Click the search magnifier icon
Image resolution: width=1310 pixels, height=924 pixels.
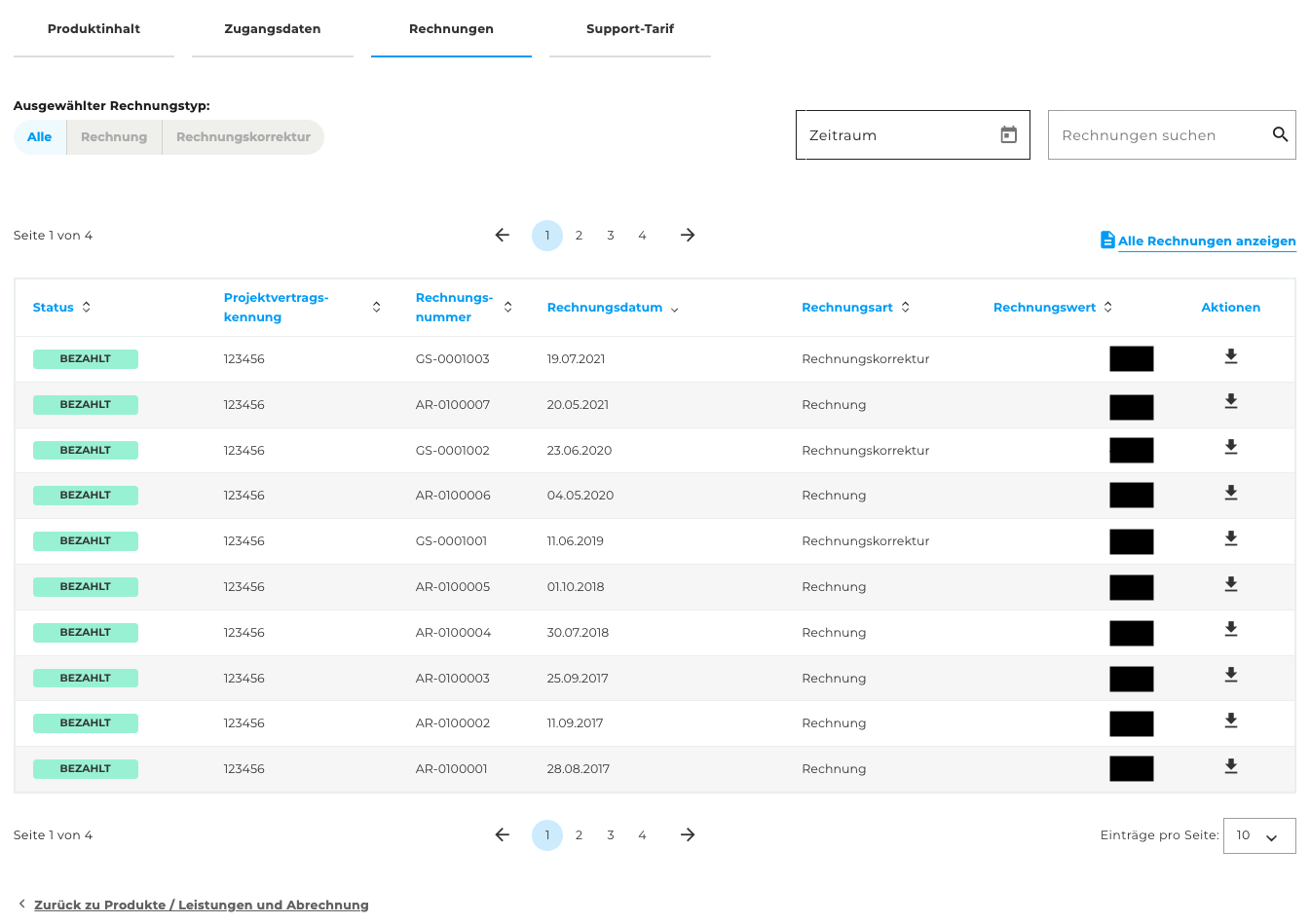[1280, 135]
